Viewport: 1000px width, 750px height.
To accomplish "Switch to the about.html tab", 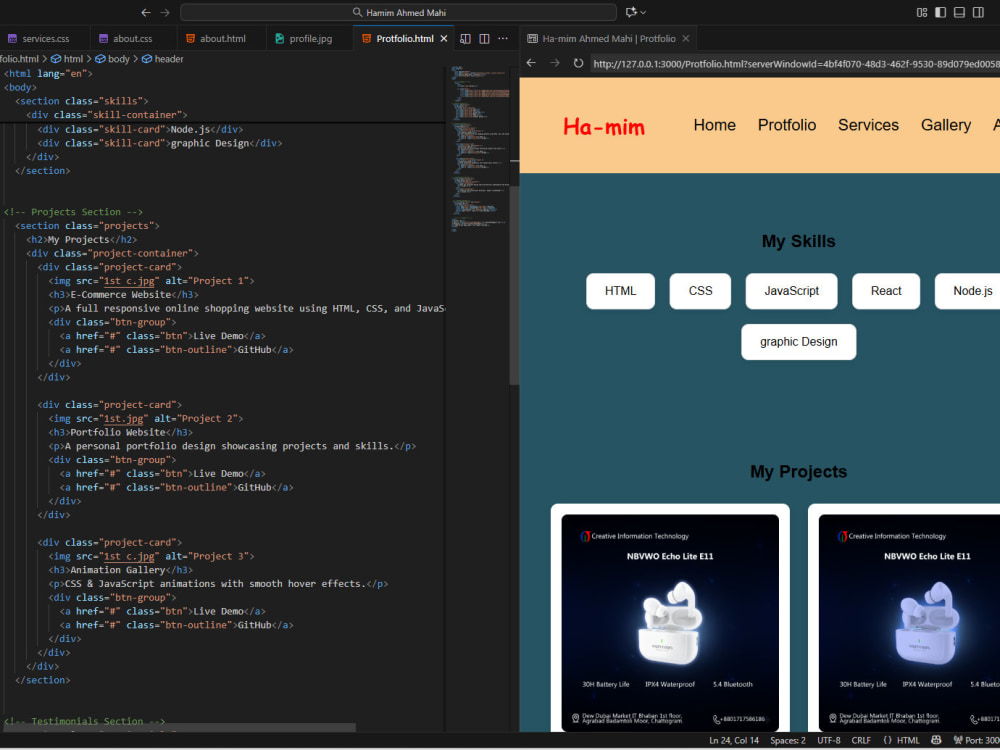I will pyautogui.click(x=222, y=38).
